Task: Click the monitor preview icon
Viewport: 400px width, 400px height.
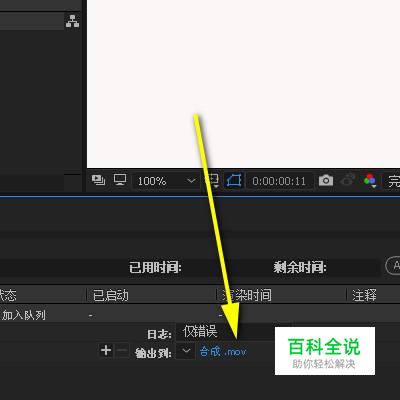Action: (x=120, y=180)
